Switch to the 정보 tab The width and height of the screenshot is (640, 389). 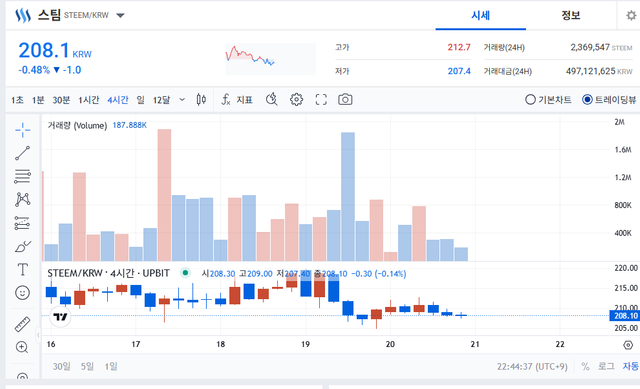[x=571, y=16]
